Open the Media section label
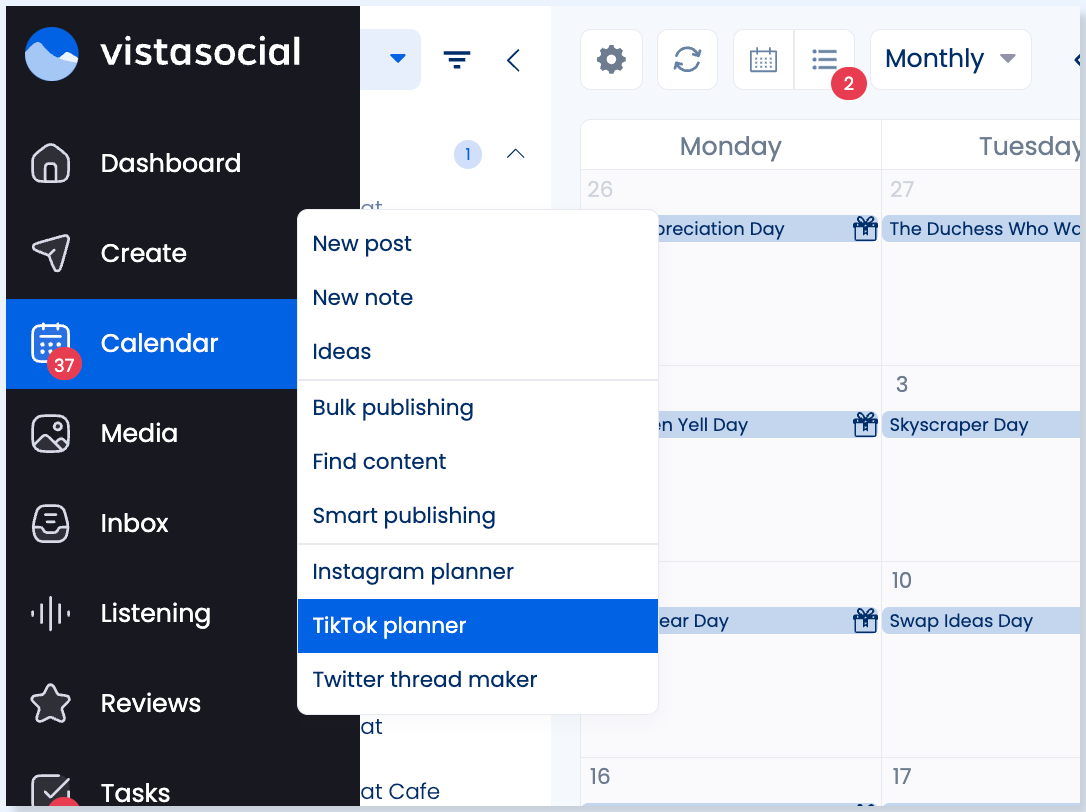Screen dimensions: 1086x812 coord(139,434)
